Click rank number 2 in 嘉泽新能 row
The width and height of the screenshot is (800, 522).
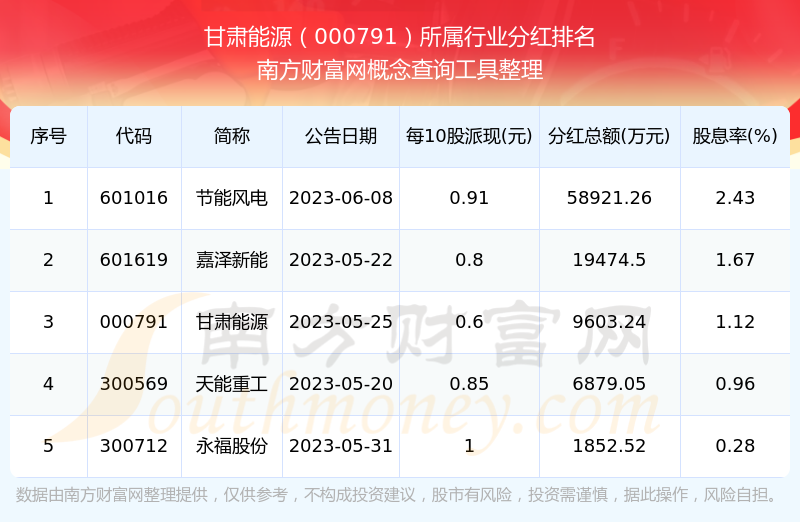pos(48,260)
